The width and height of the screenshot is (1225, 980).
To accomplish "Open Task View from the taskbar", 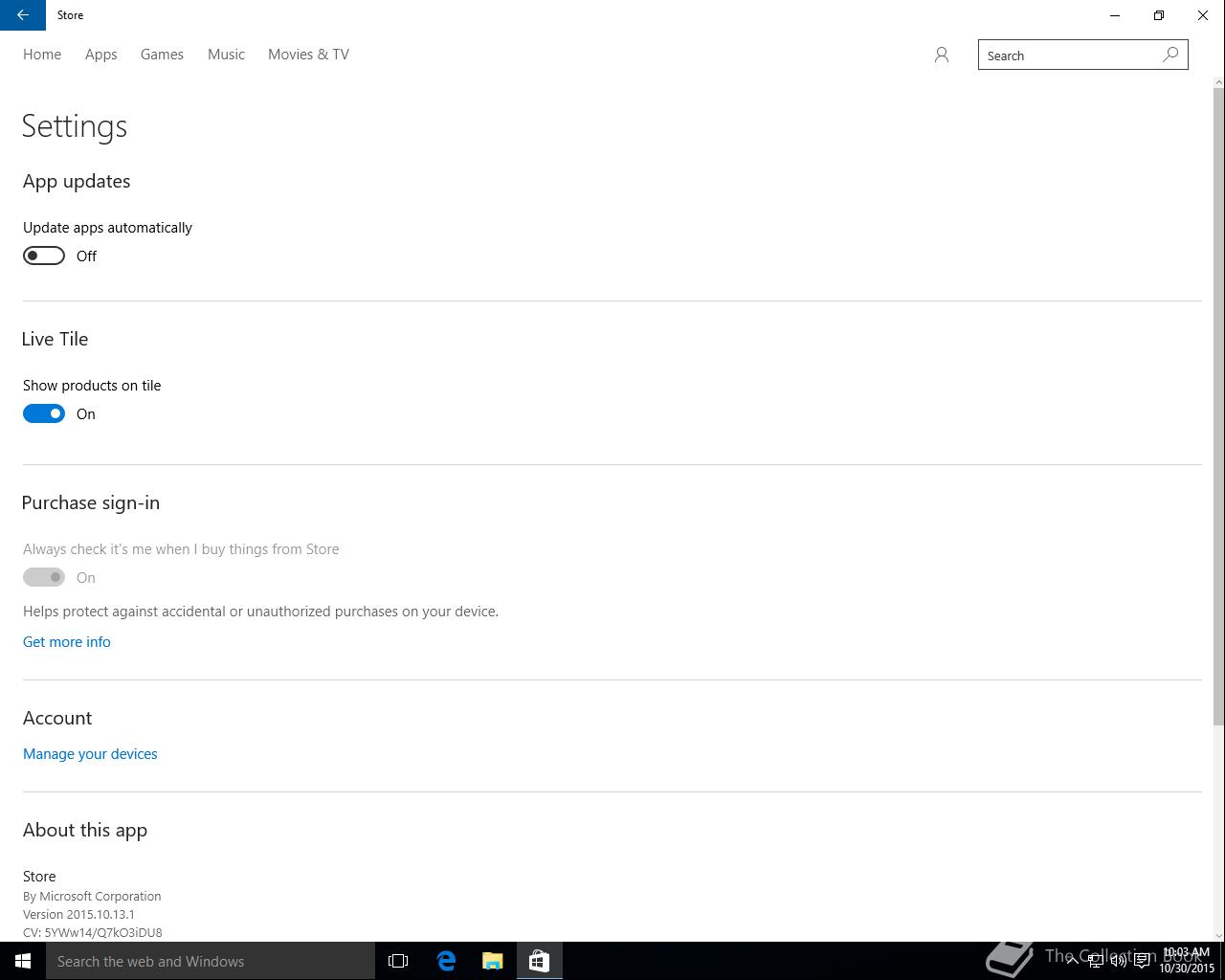I will pyautogui.click(x=398, y=961).
